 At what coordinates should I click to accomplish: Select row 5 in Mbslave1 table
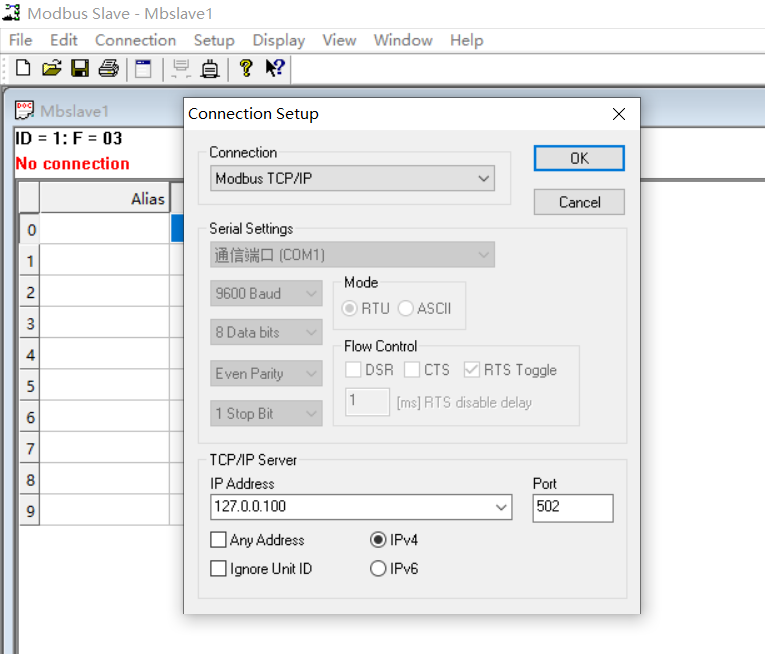pos(30,386)
